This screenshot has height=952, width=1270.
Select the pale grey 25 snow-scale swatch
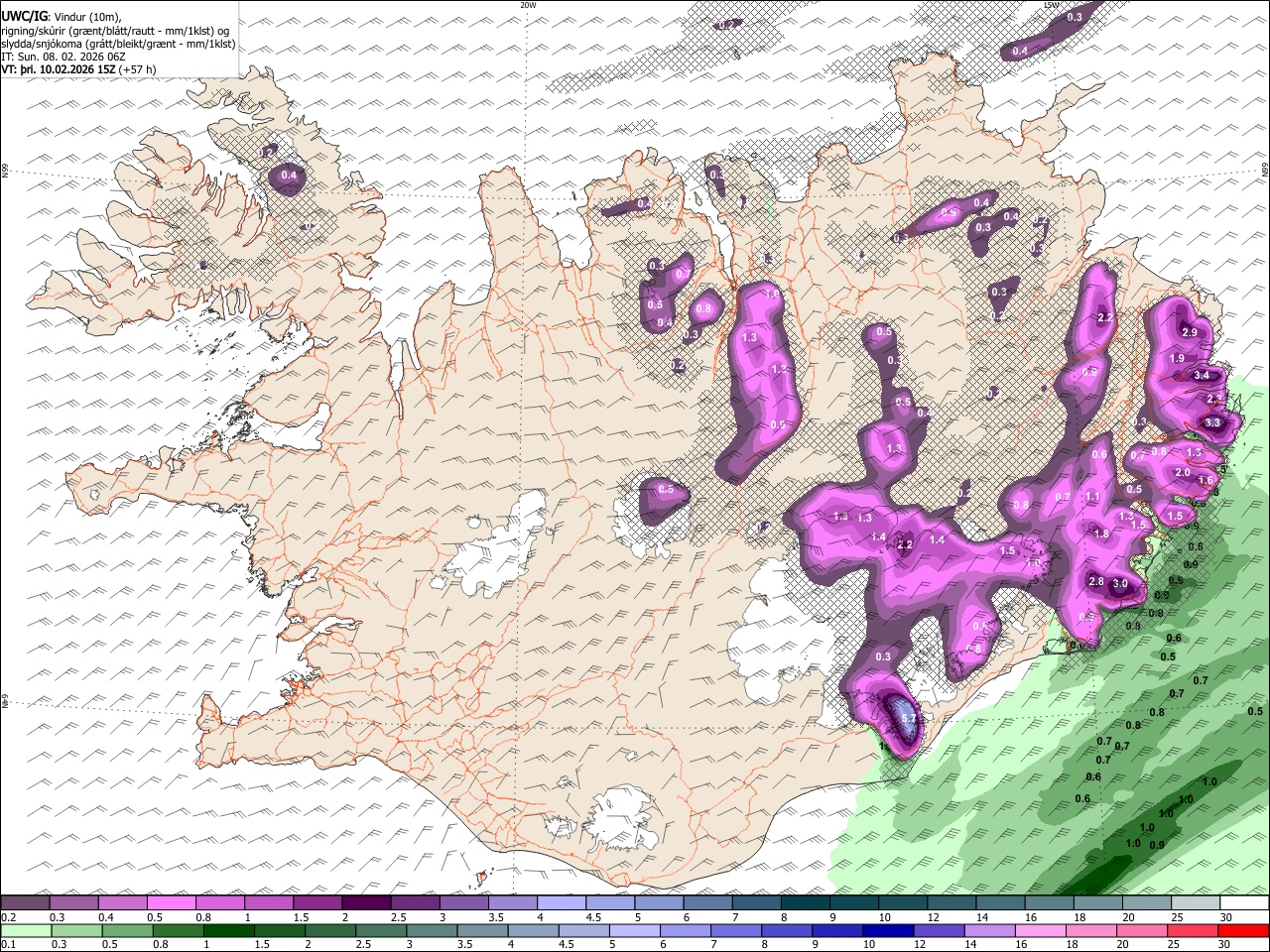[x=1196, y=903]
